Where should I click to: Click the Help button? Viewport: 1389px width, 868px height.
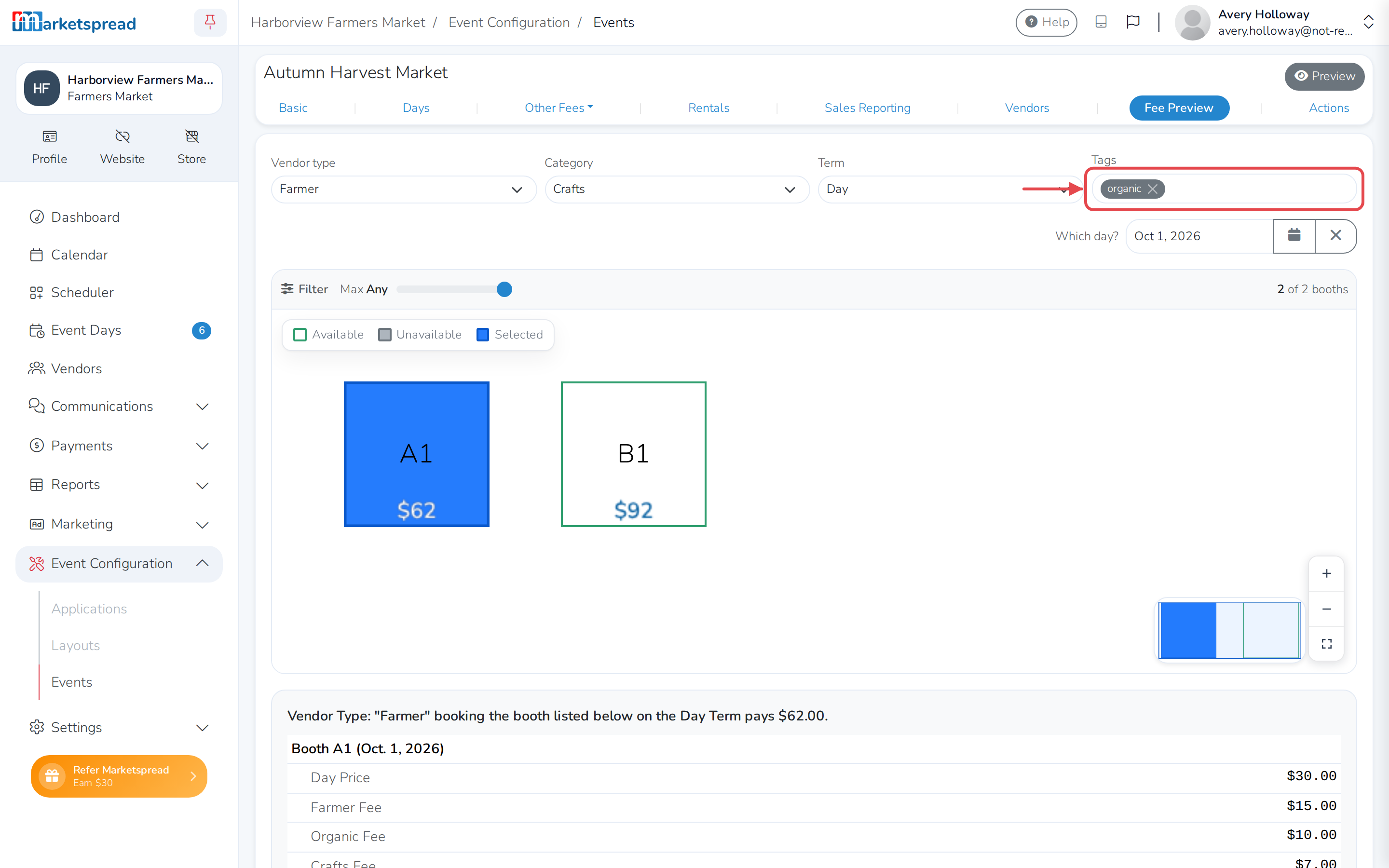click(1047, 22)
